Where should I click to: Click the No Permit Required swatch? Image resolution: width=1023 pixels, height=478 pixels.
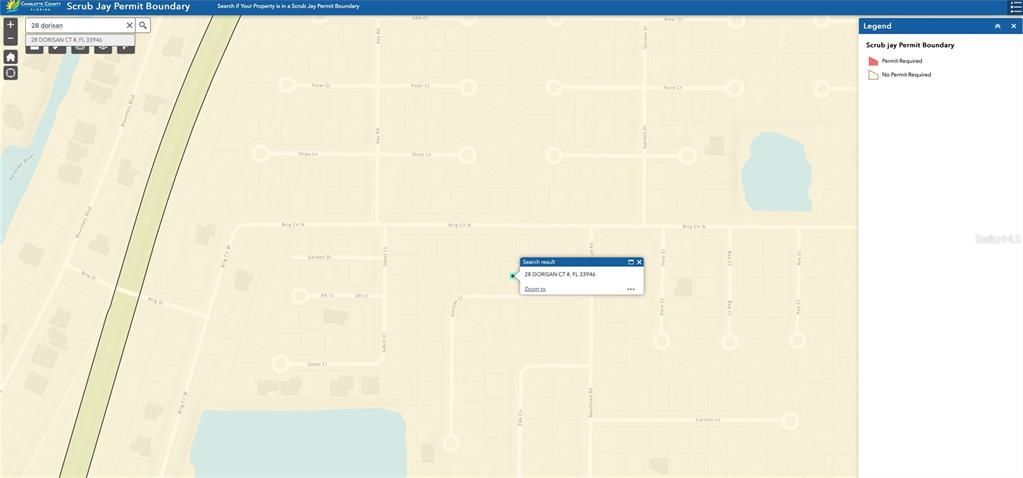click(873, 75)
